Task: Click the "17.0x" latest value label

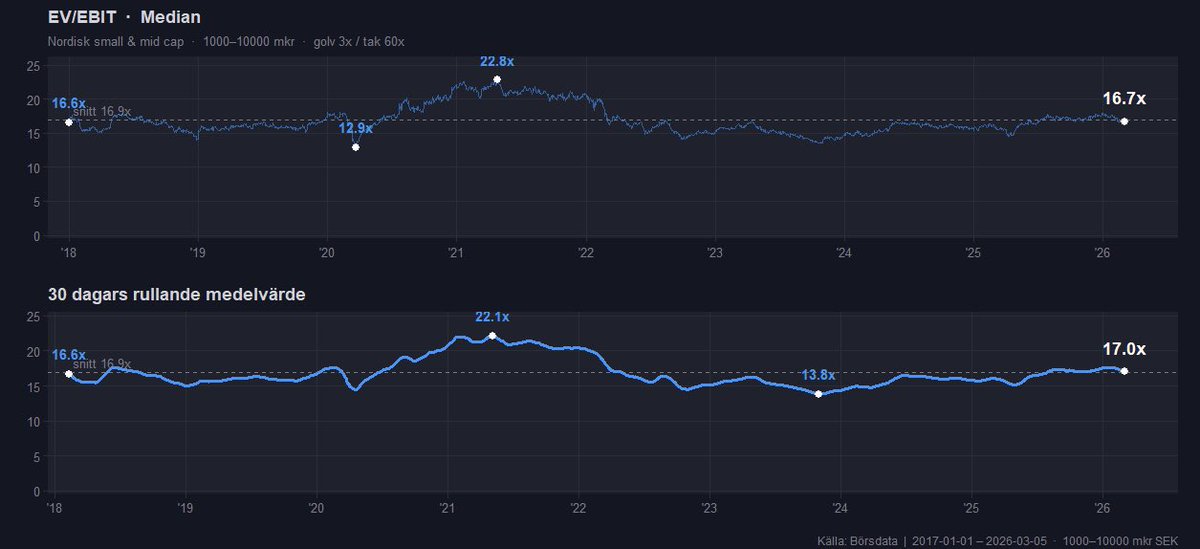Action: [1124, 350]
